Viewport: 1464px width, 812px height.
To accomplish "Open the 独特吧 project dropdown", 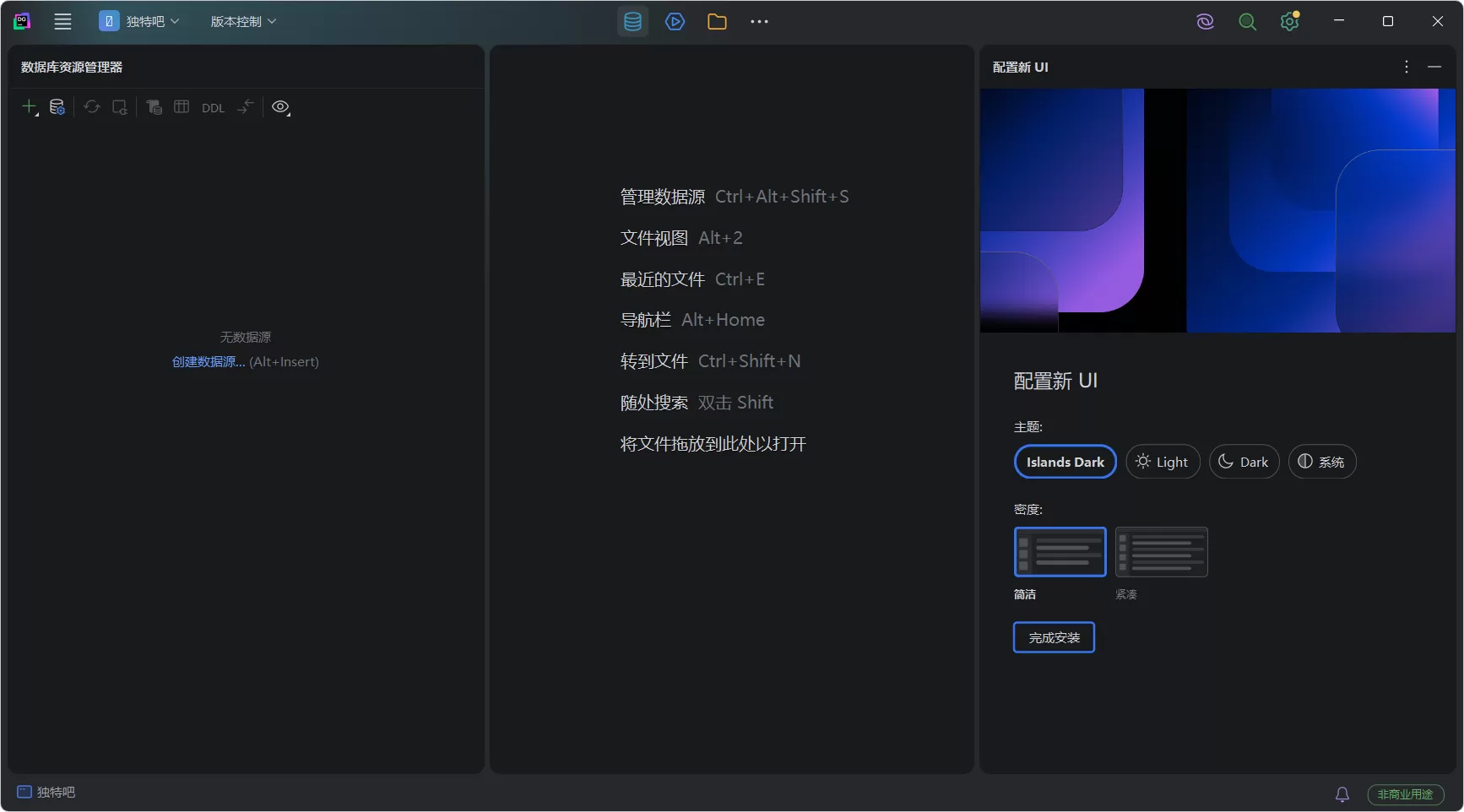I will point(139,21).
